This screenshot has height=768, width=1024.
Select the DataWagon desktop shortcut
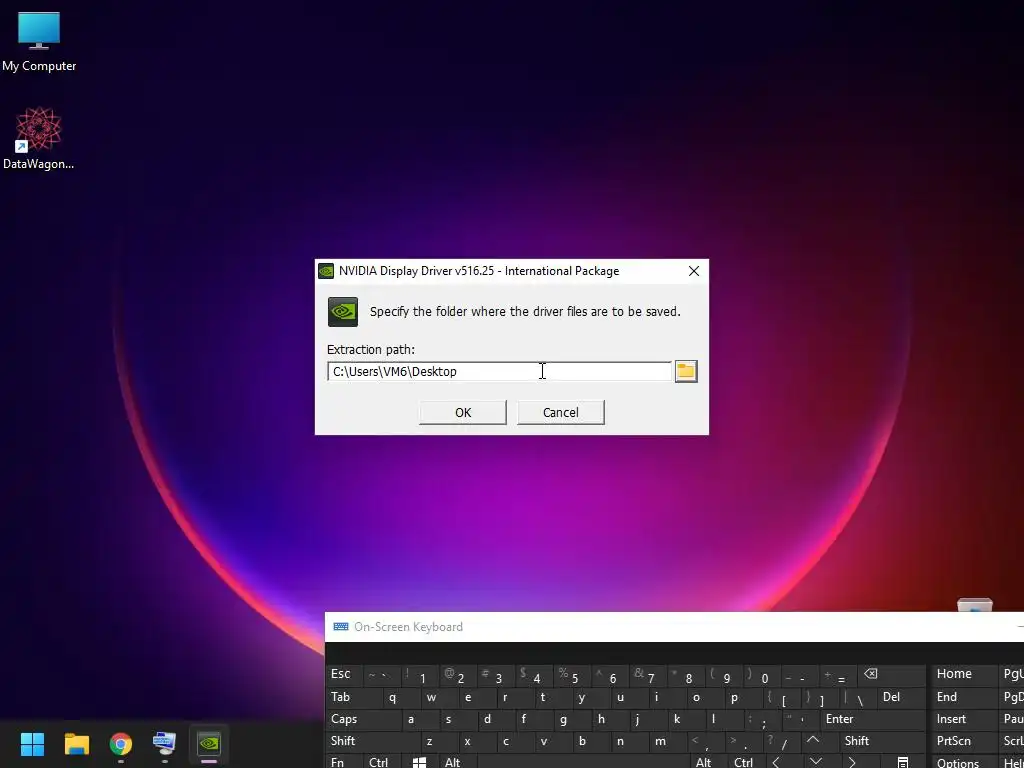[x=39, y=138]
